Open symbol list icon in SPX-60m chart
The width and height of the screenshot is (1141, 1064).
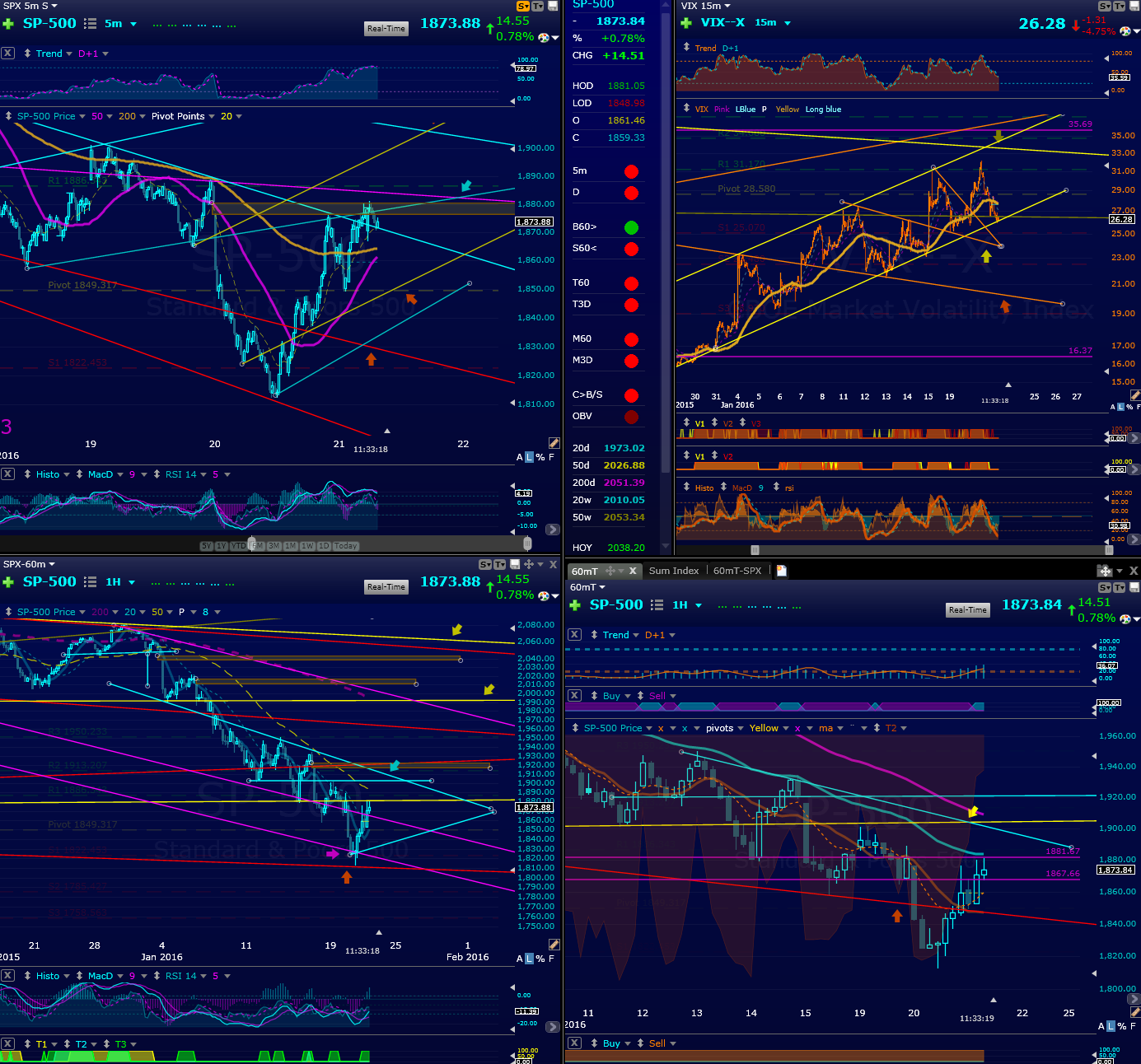(x=91, y=582)
